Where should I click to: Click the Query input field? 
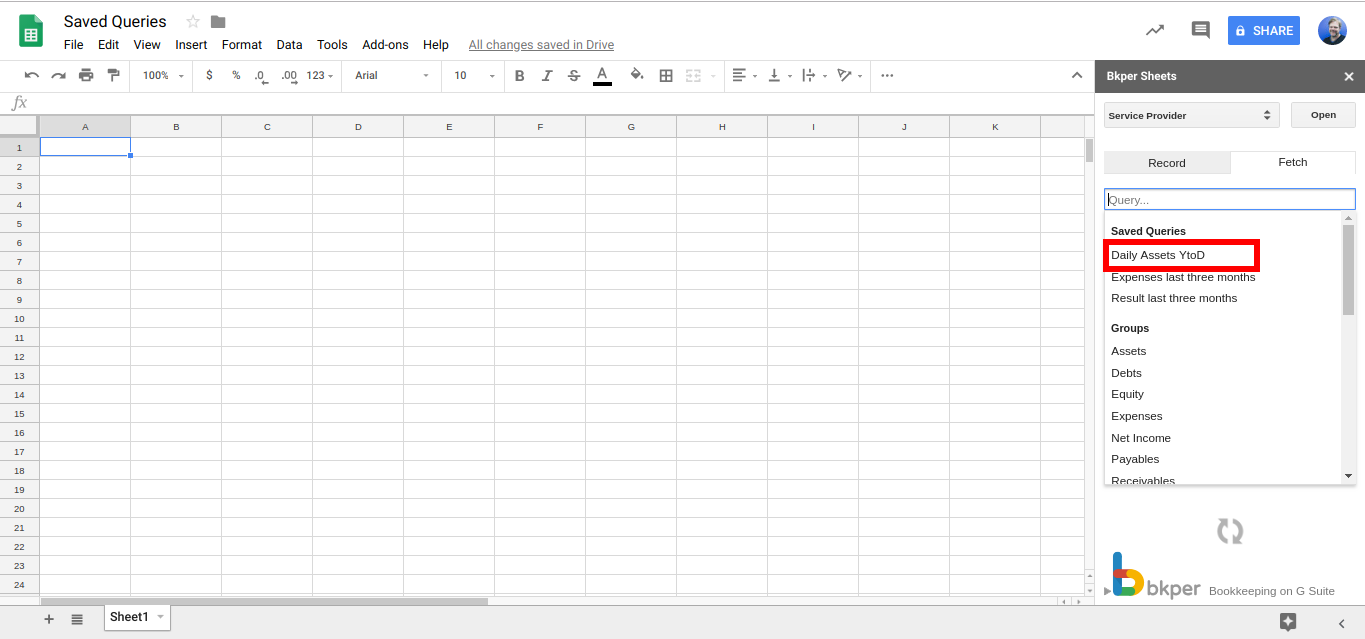point(1229,198)
